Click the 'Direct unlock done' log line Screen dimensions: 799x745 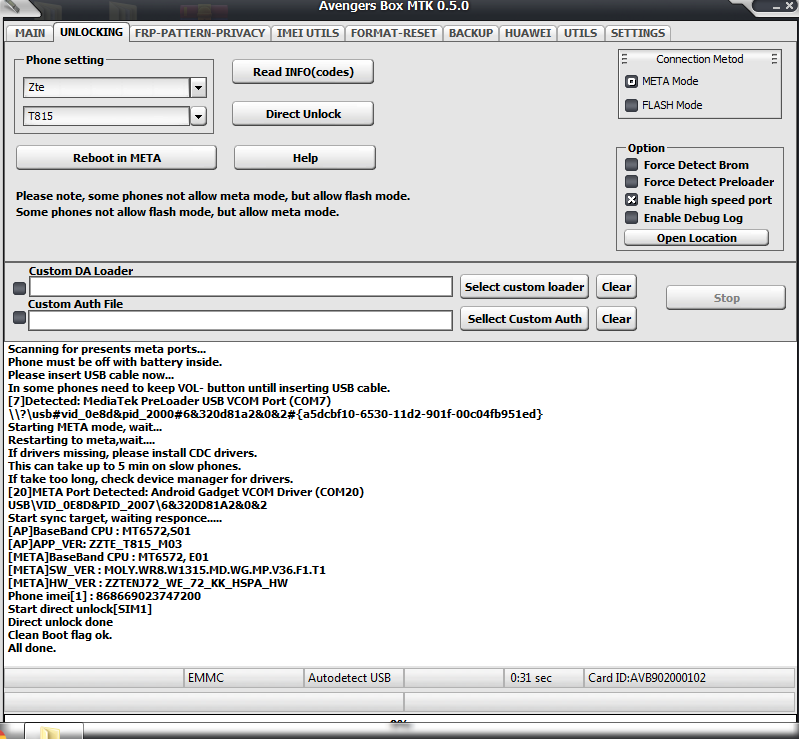click(61, 622)
